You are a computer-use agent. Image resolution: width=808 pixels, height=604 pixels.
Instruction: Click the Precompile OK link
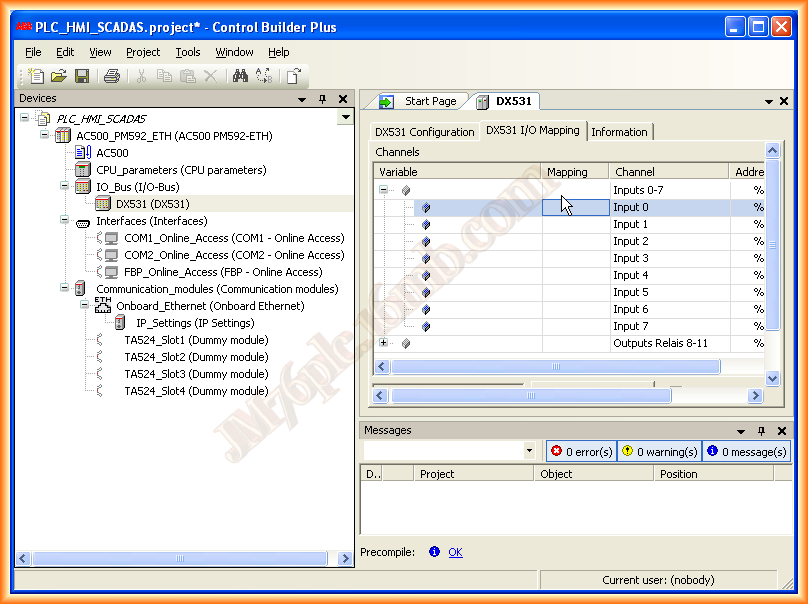click(x=455, y=552)
